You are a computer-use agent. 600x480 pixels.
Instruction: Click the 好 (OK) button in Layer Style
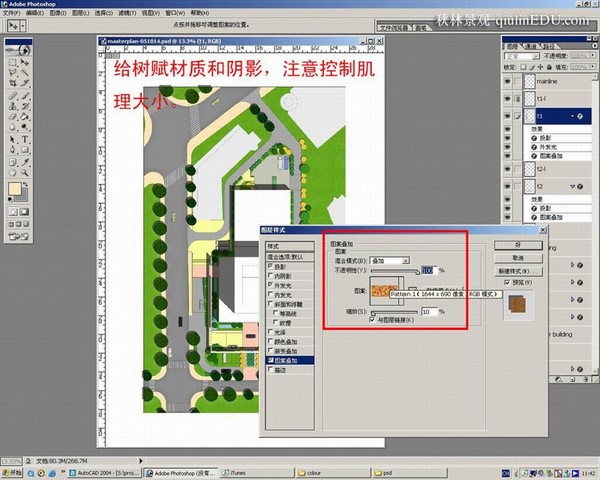coord(518,245)
